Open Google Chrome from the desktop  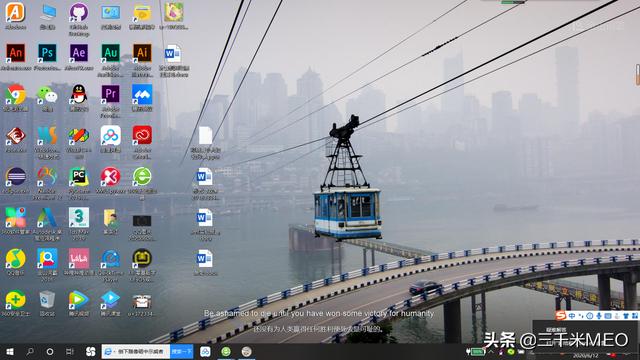click(x=16, y=94)
